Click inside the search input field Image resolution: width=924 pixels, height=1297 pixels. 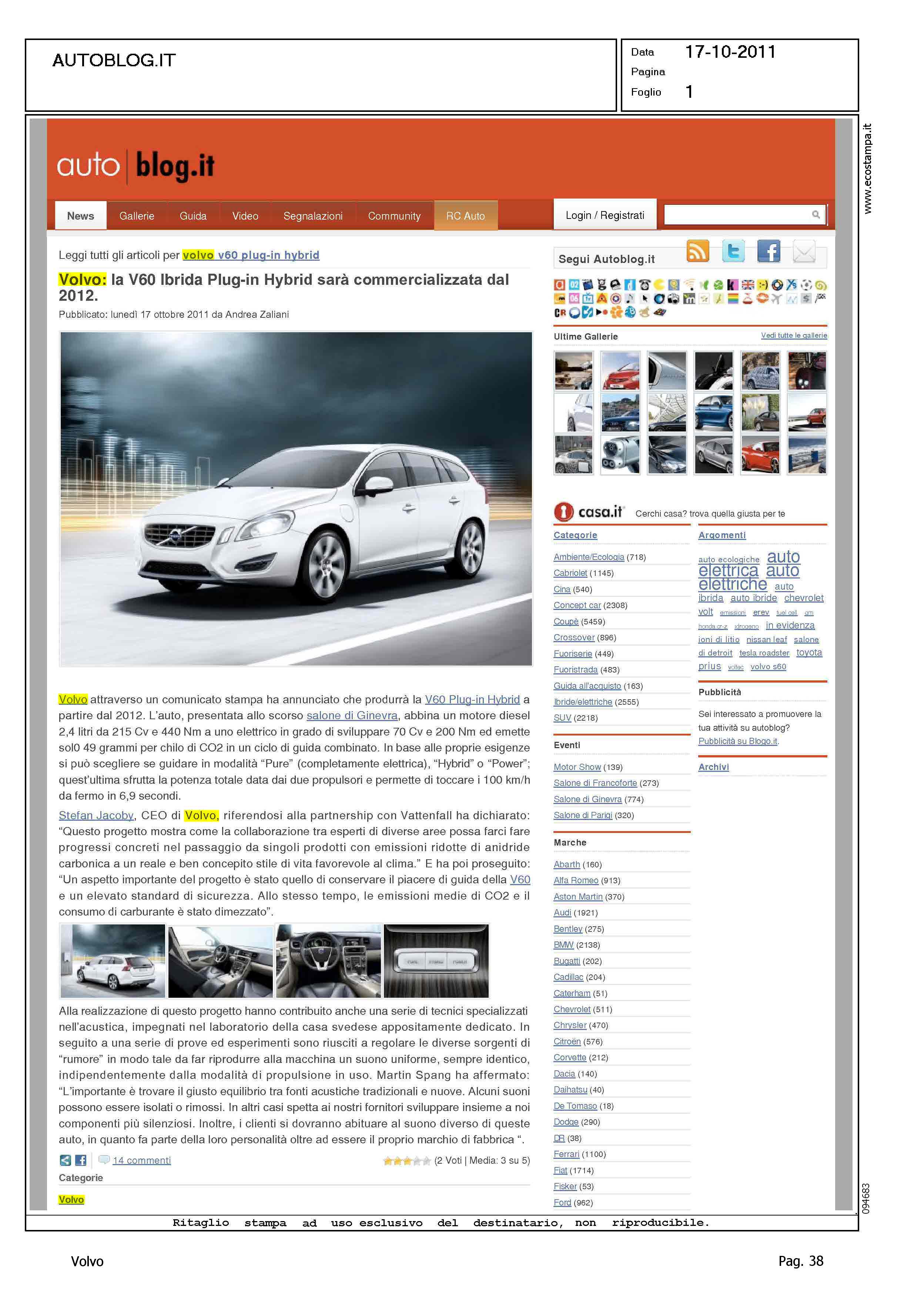[737, 214]
